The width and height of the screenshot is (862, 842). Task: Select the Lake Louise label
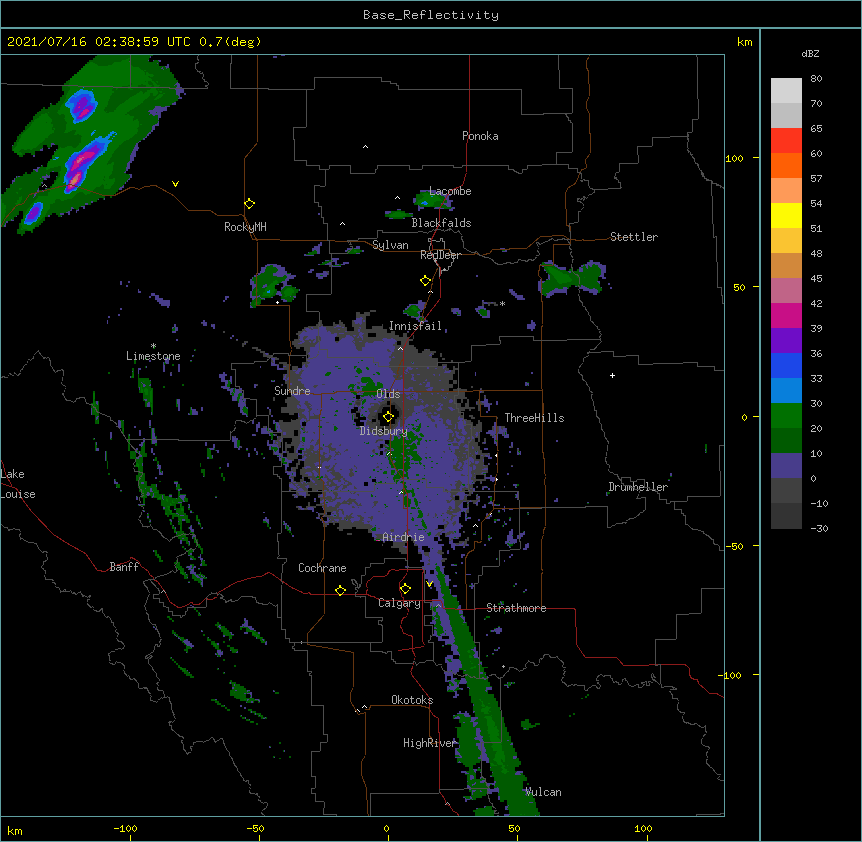tap(18, 484)
